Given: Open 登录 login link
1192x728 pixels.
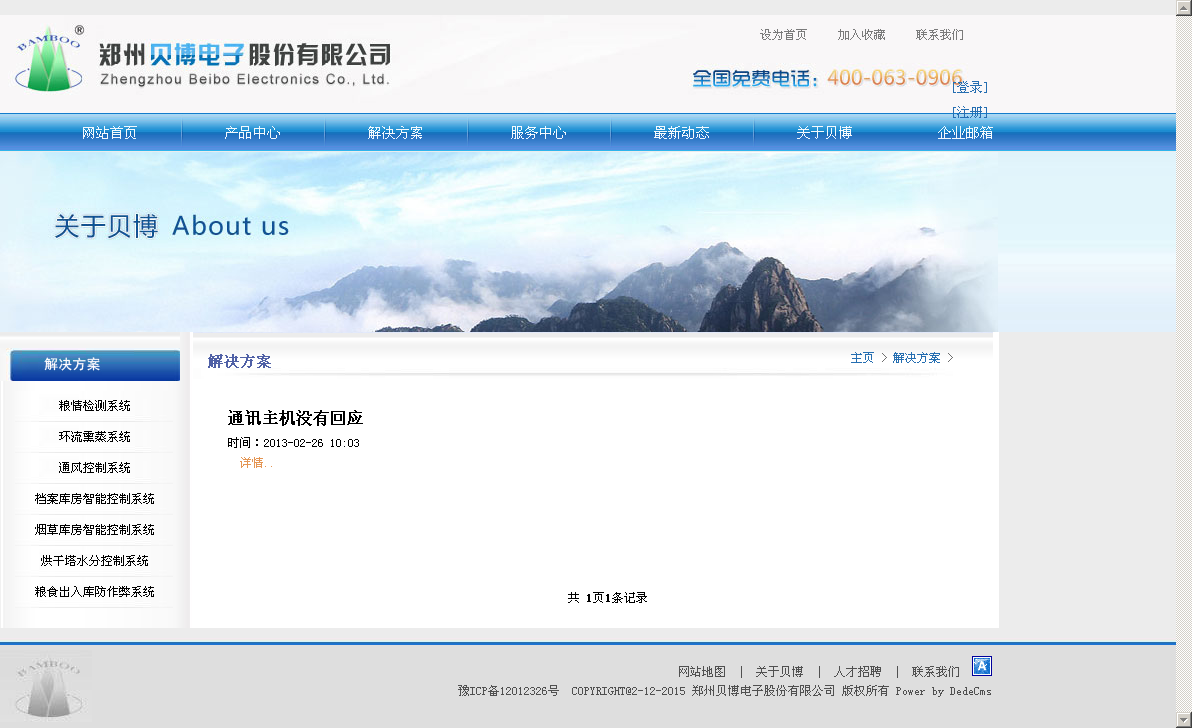Looking at the screenshot, I should click(969, 87).
